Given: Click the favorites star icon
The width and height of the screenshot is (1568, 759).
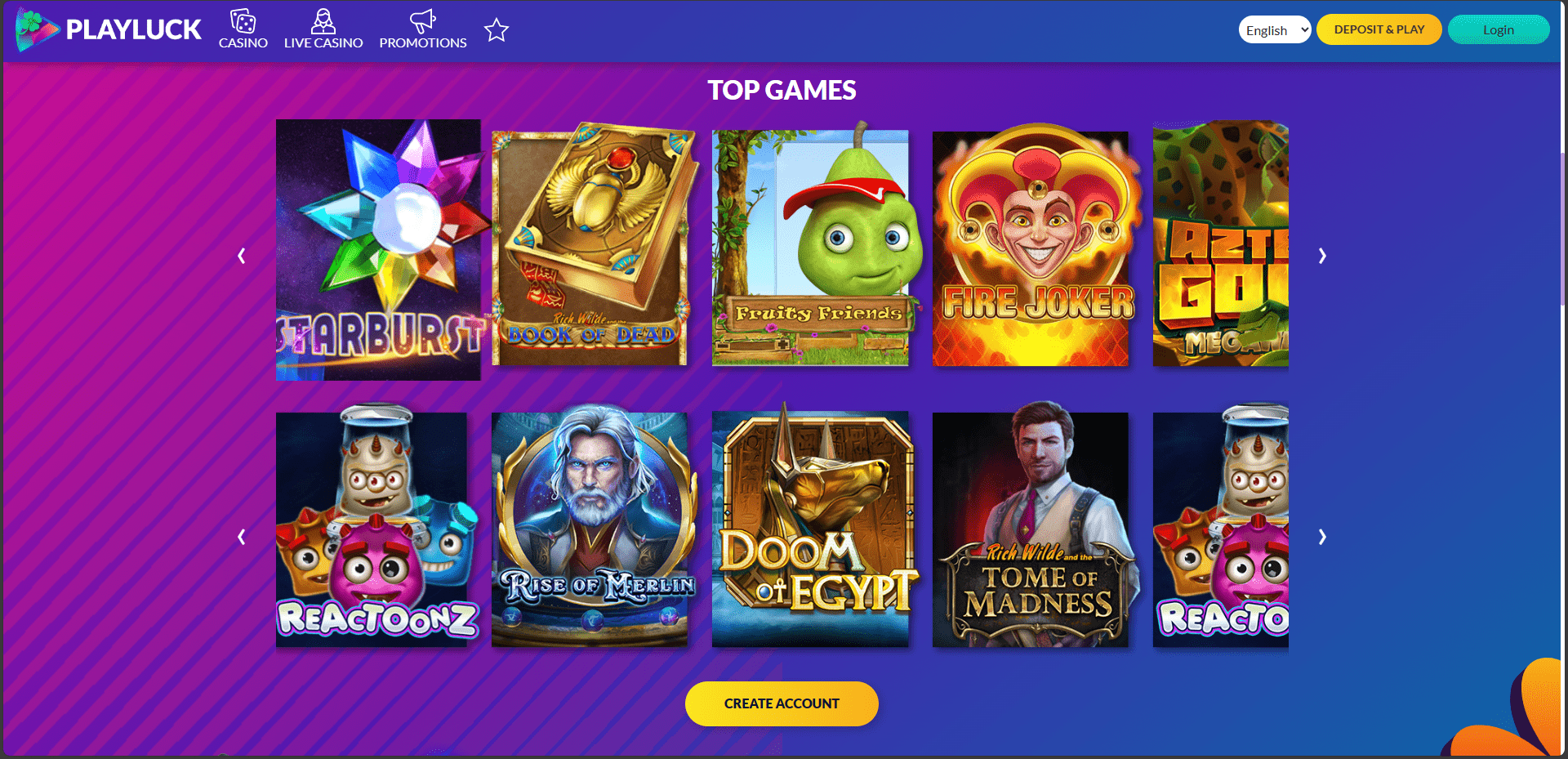Looking at the screenshot, I should tap(497, 30).
